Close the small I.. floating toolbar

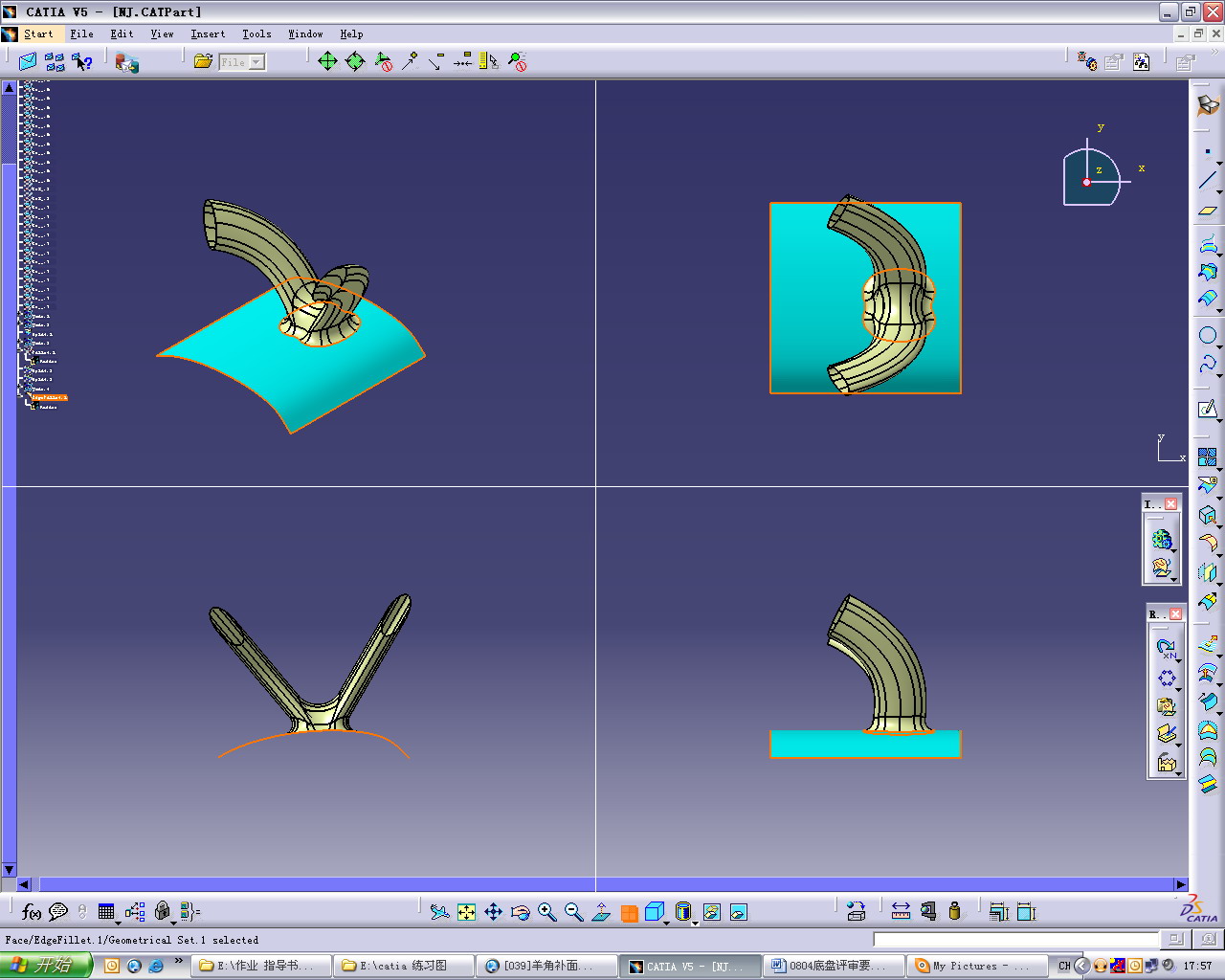(1170, 504)
